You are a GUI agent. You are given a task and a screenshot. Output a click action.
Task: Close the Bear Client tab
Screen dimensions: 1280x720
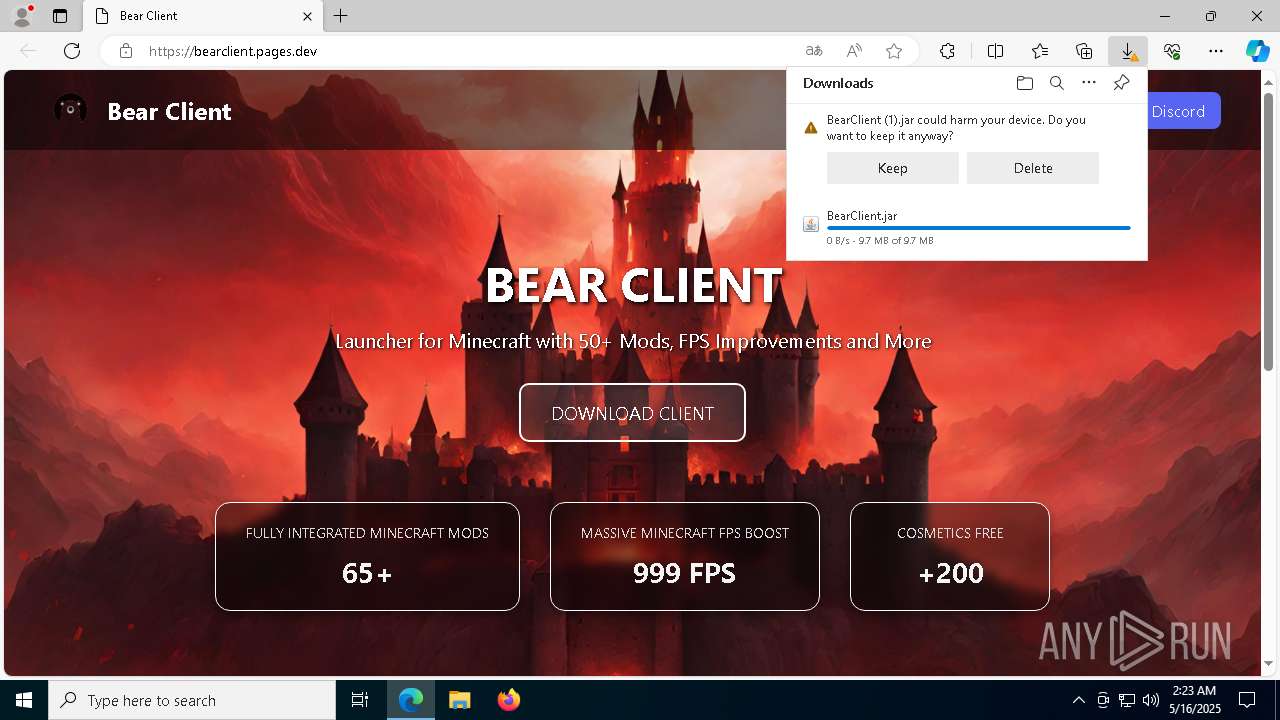tap(308, 16)
